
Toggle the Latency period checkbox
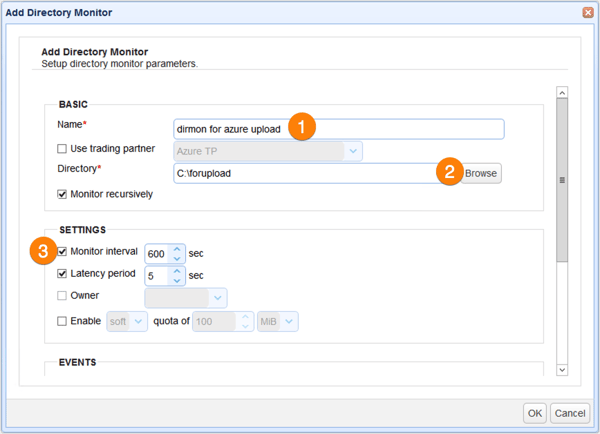(62, 274)
